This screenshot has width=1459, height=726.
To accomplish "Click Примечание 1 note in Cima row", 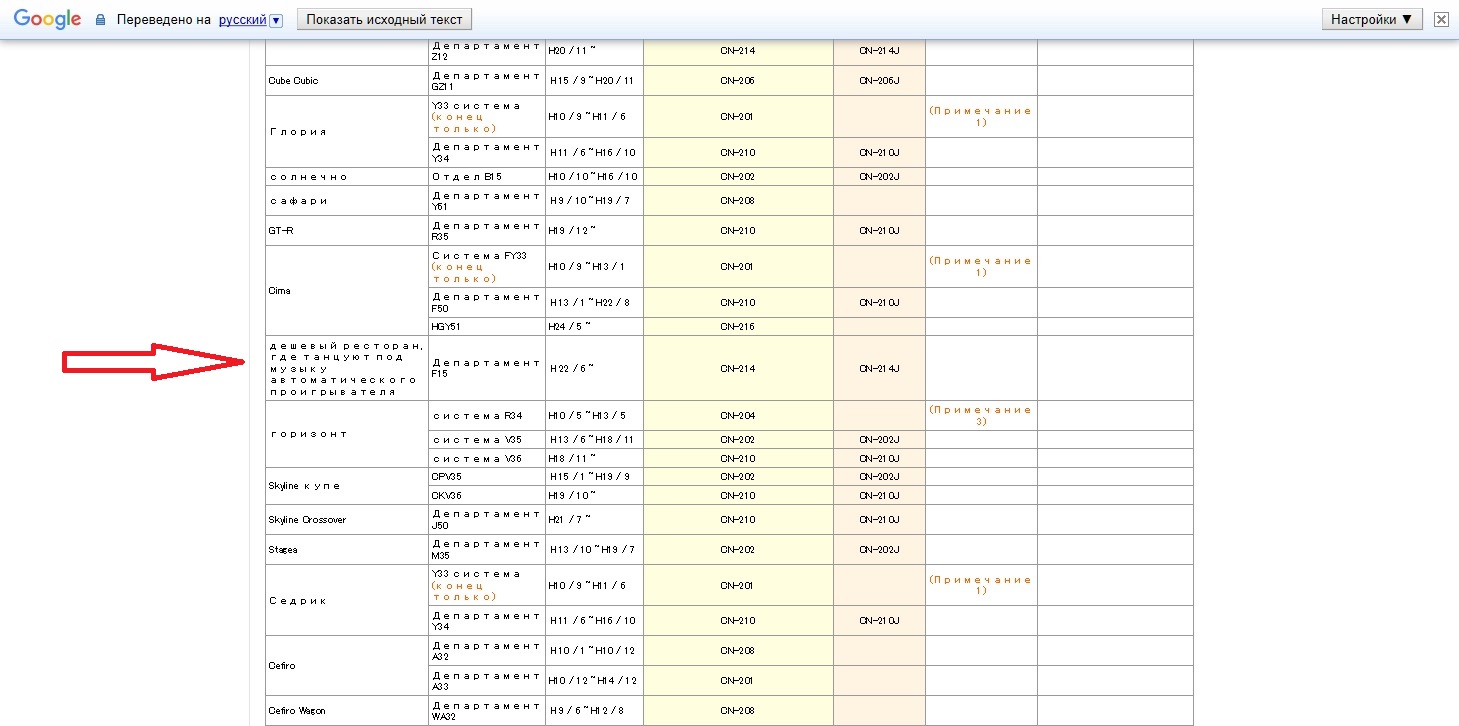I will (981, 266).
